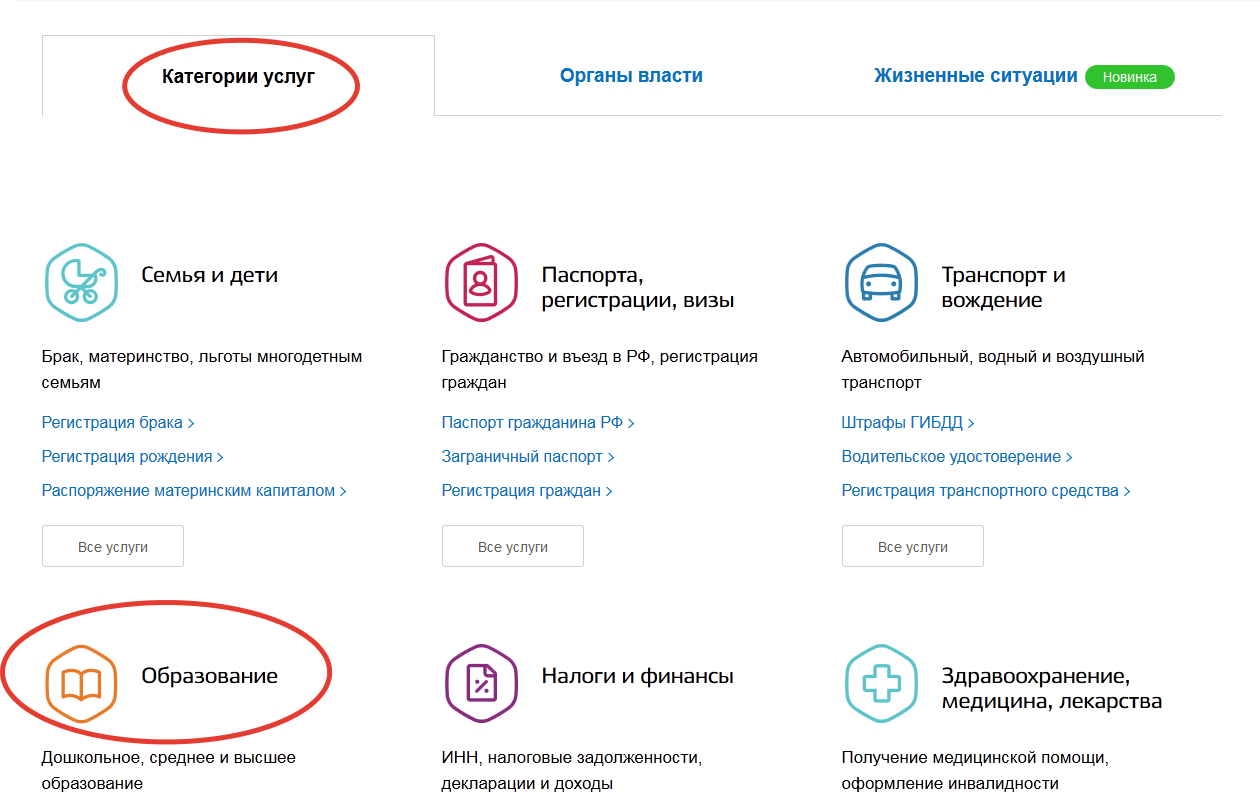Click the tax document Налоги и финансы icon
This screenshot has width=1260, height=808.
[481, 683]
